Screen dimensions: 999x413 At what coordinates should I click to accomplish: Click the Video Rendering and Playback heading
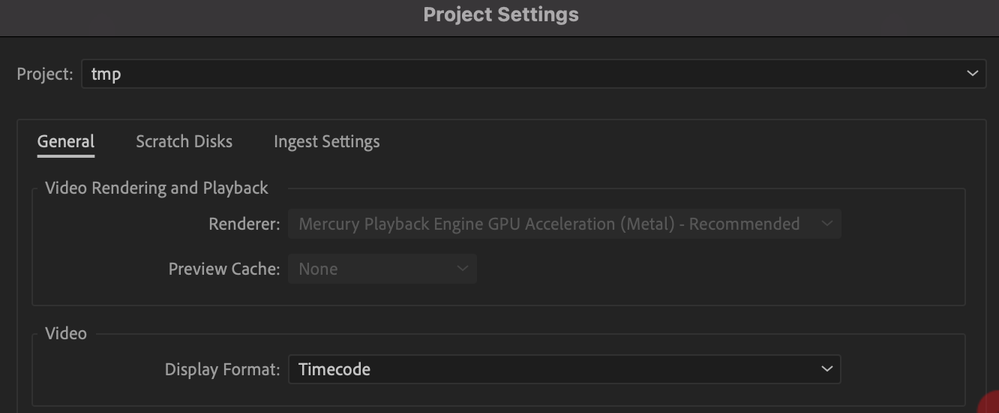(x=157, y=188)
